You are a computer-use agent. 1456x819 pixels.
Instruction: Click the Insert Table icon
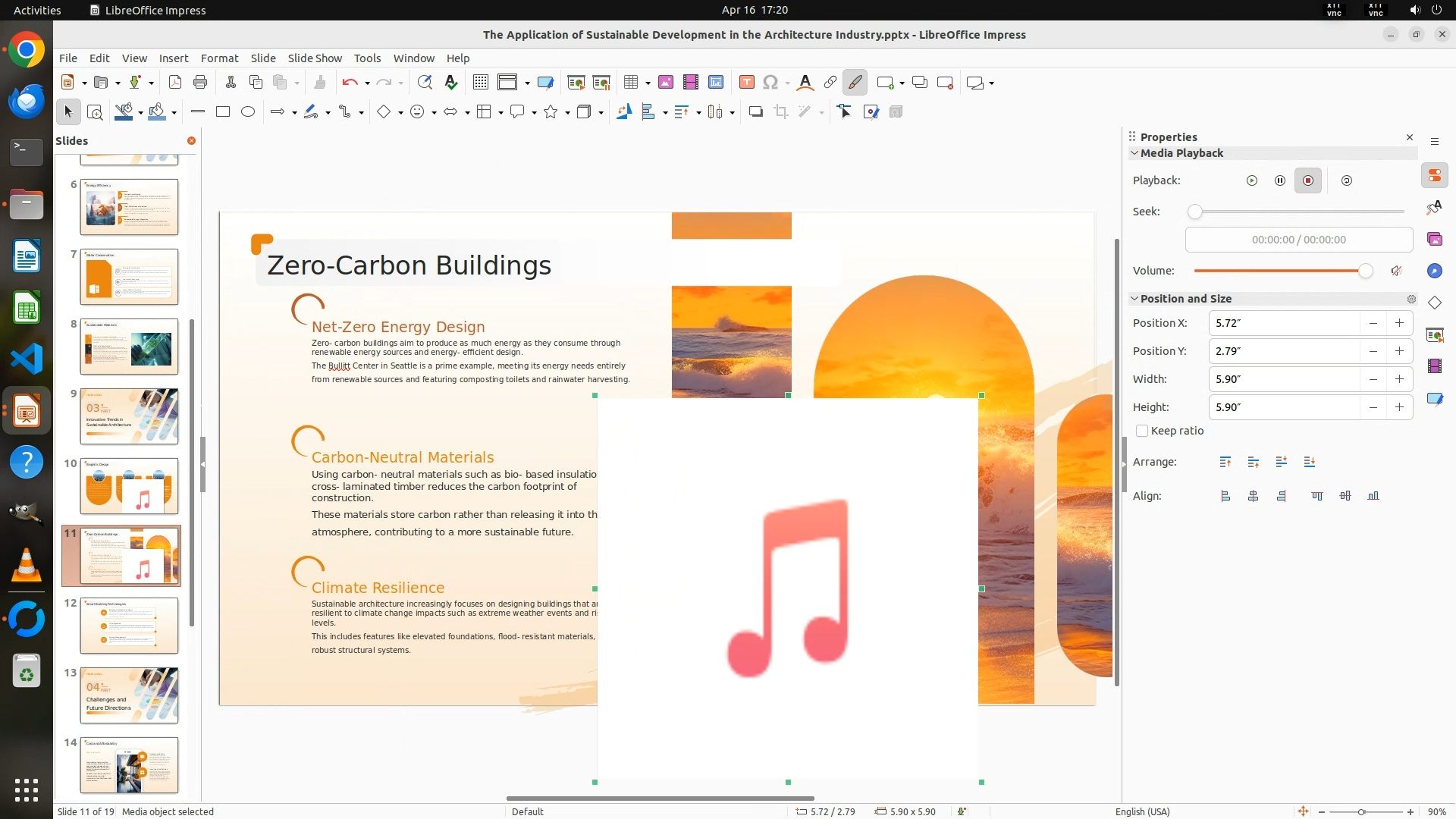pyautogui.click(x=630, y=83)
